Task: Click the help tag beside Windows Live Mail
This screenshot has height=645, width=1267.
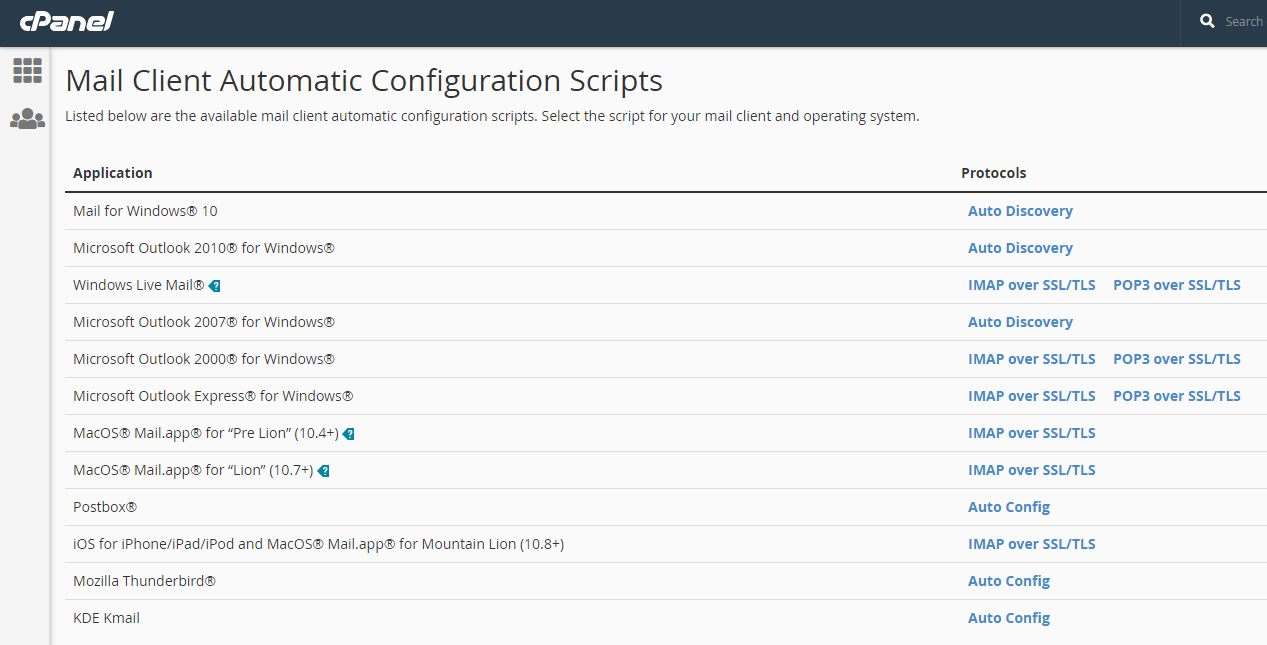Action: coord(214,286)
